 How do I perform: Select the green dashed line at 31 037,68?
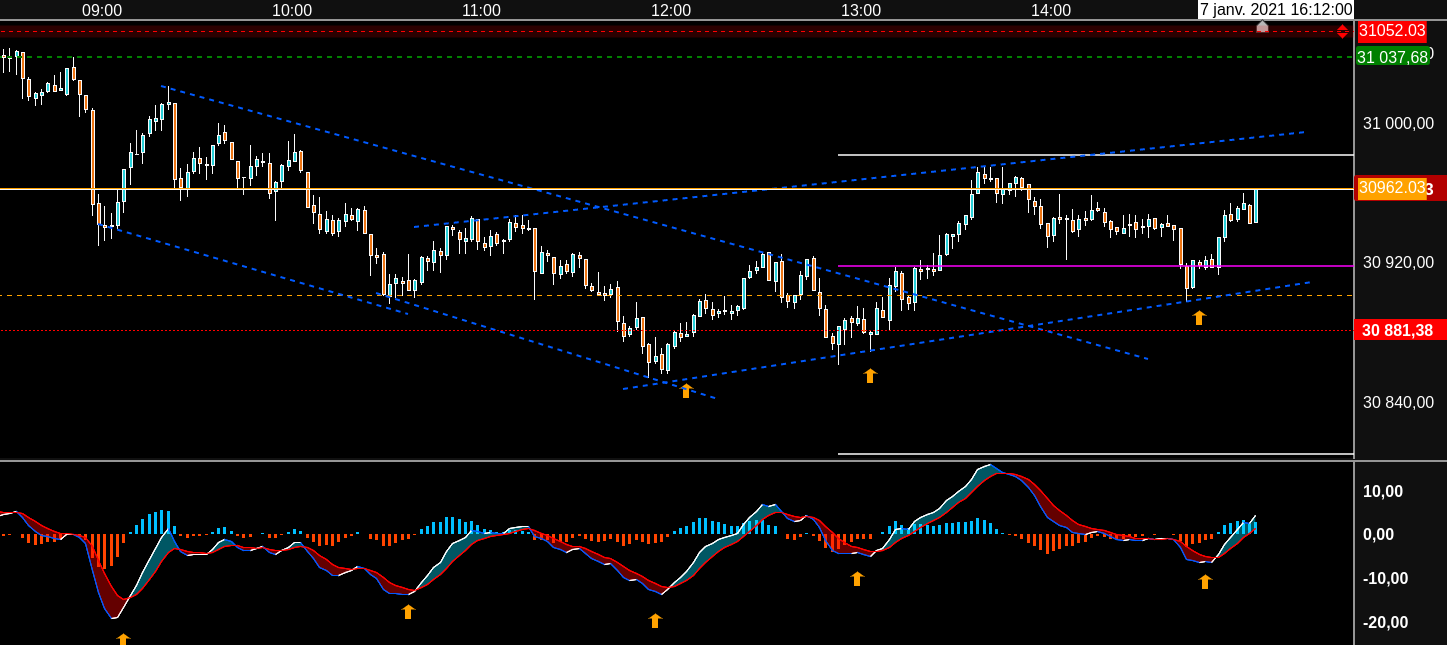[676, 57]
